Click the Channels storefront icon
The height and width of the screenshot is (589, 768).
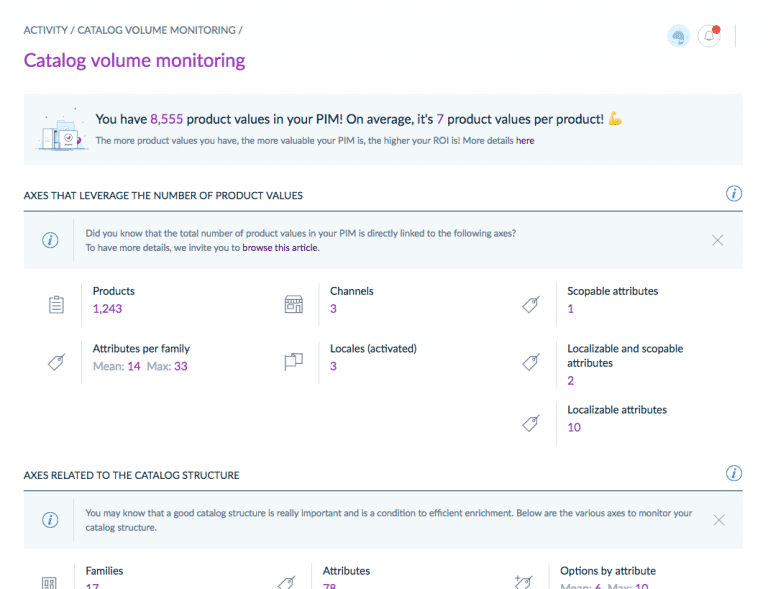(x=294, y=306)
